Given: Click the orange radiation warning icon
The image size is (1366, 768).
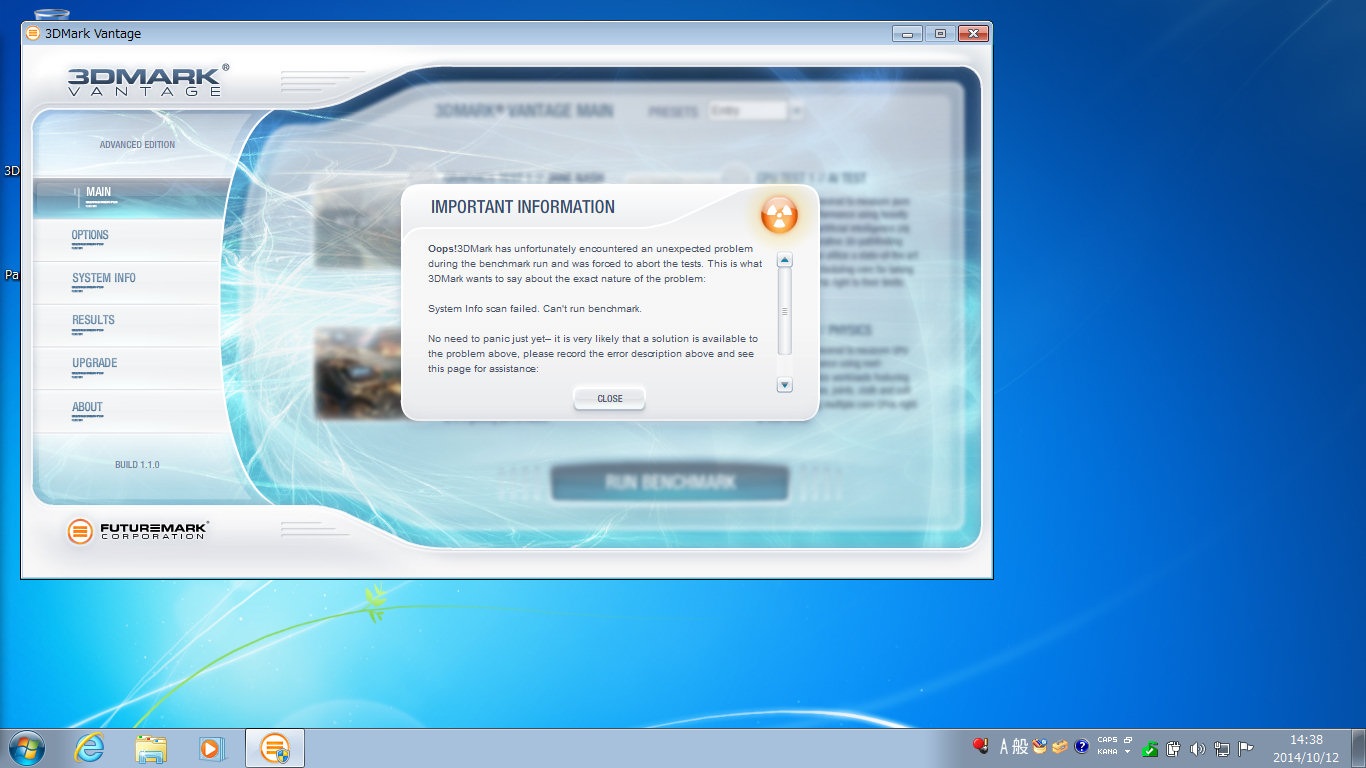Looking at the screenshot, I should (779, 214).
